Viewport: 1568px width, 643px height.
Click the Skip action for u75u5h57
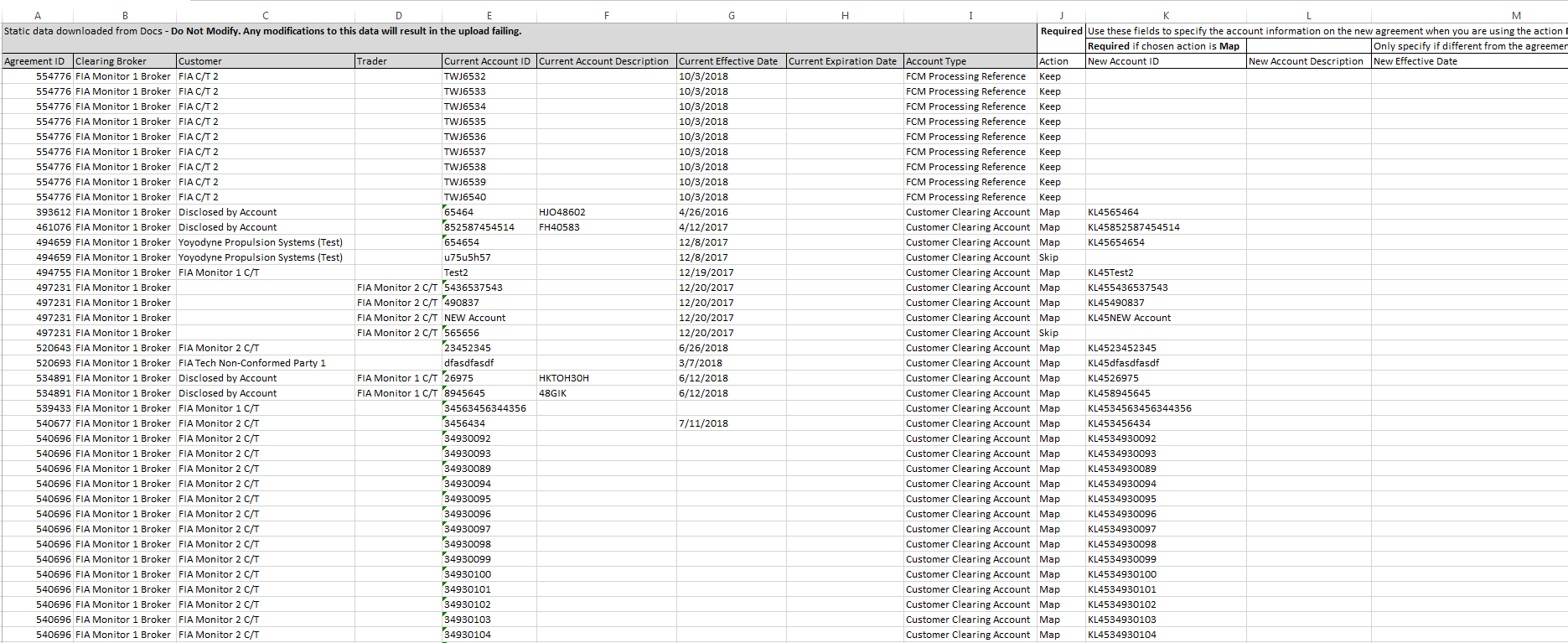[1061, 257]
